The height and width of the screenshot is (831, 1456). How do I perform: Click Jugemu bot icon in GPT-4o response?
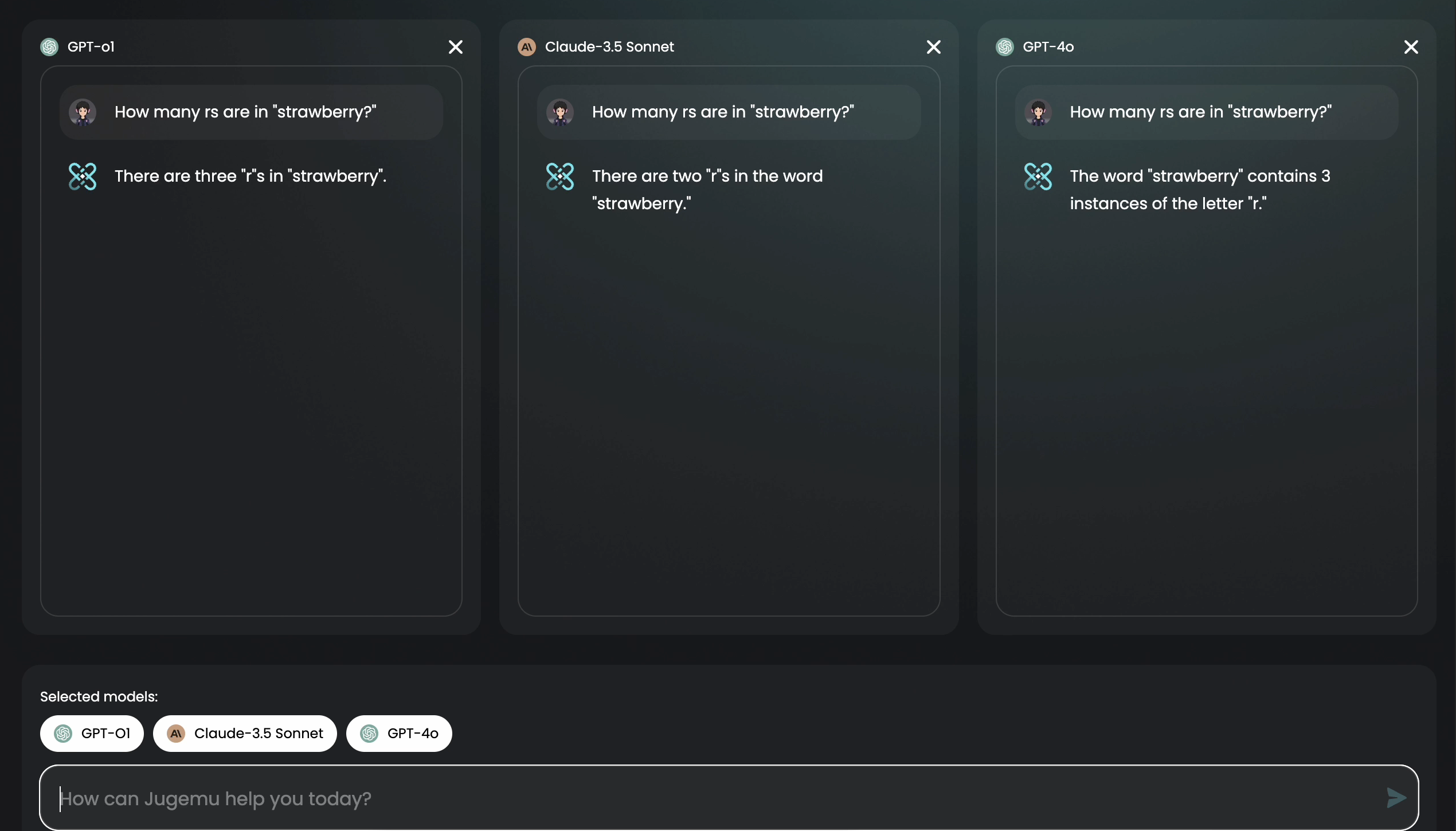1038,177
